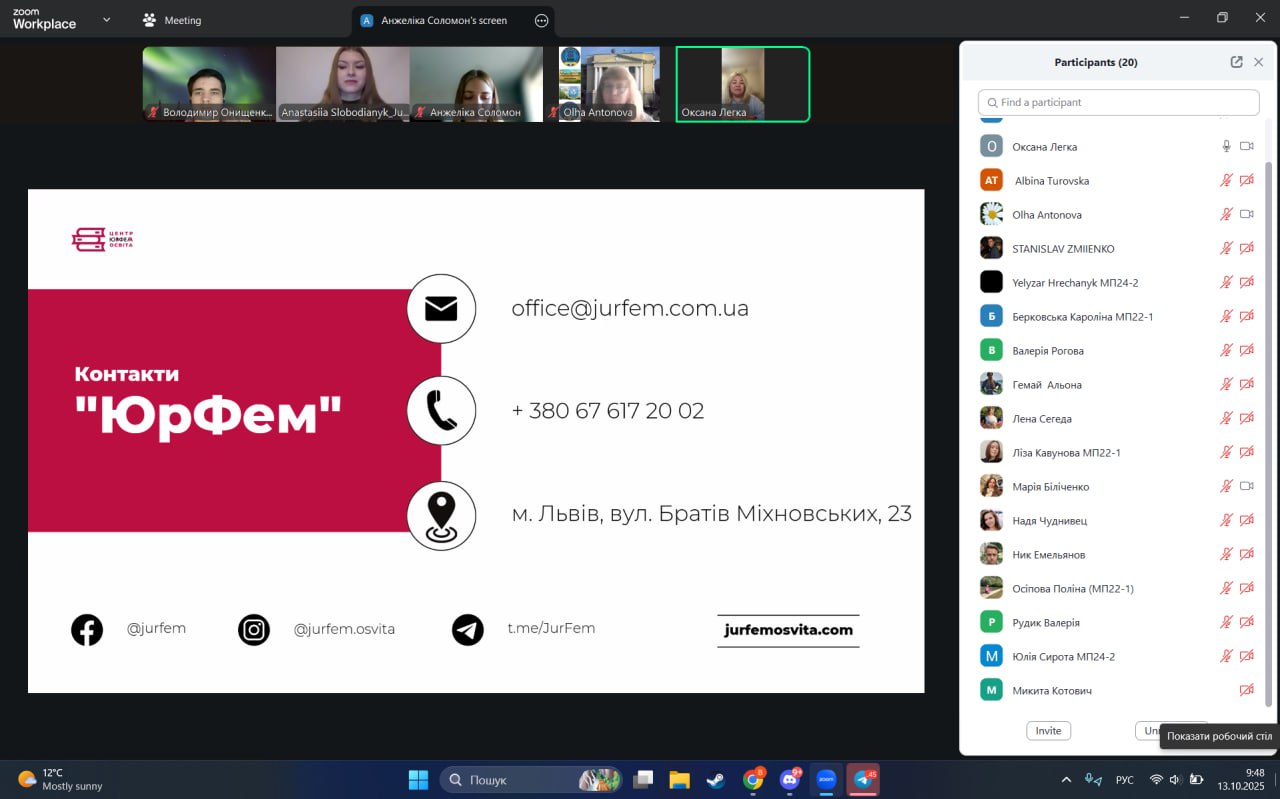Close the Participants panel
1280x799 pixels.
(x=1258, y=62)
